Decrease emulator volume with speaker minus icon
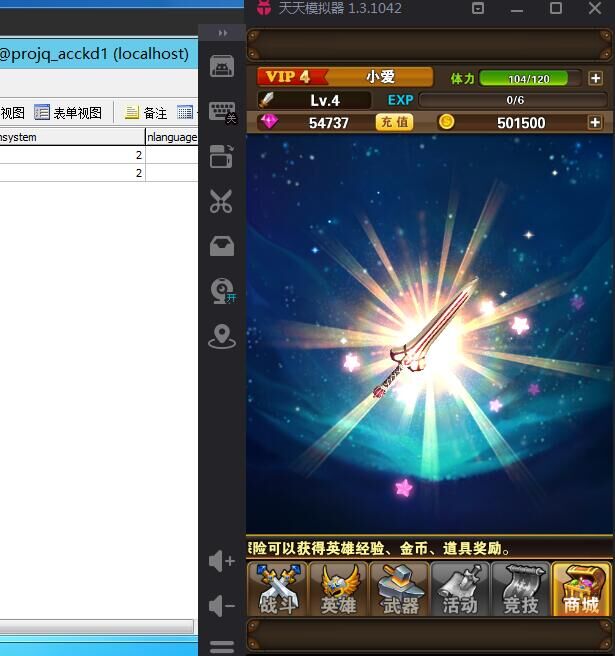This screenshot has height=656, width=615. (x=221, y=606)
